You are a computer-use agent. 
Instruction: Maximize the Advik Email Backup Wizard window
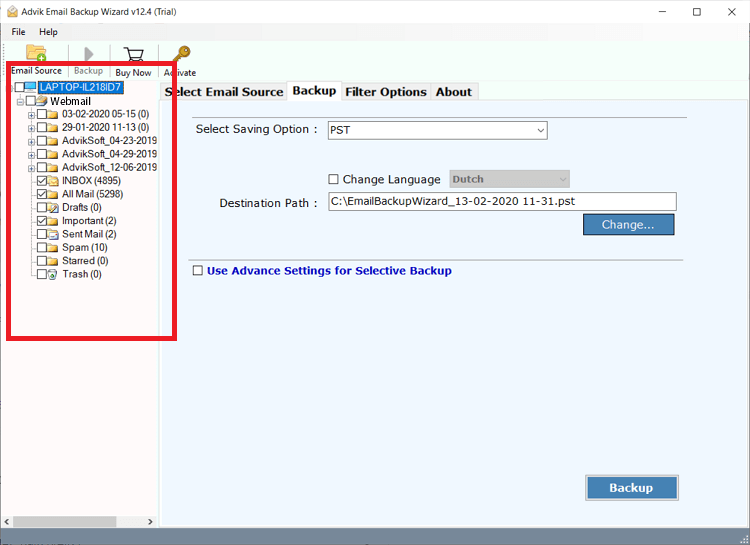click(697, 12)
